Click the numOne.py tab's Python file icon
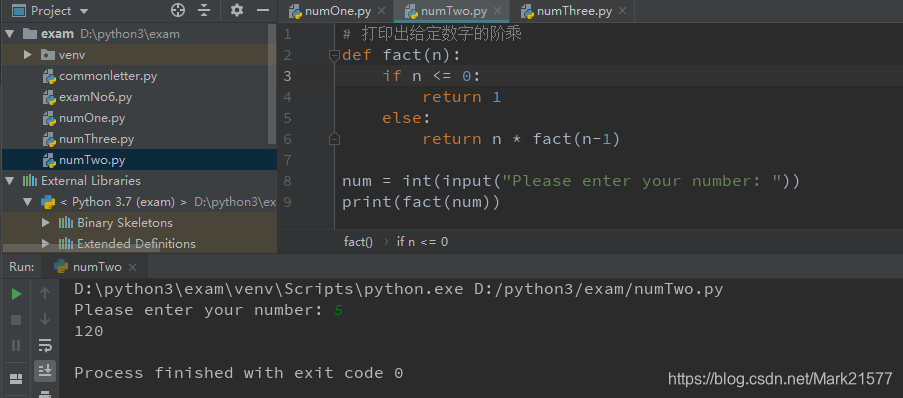 [x=295, y=11]
